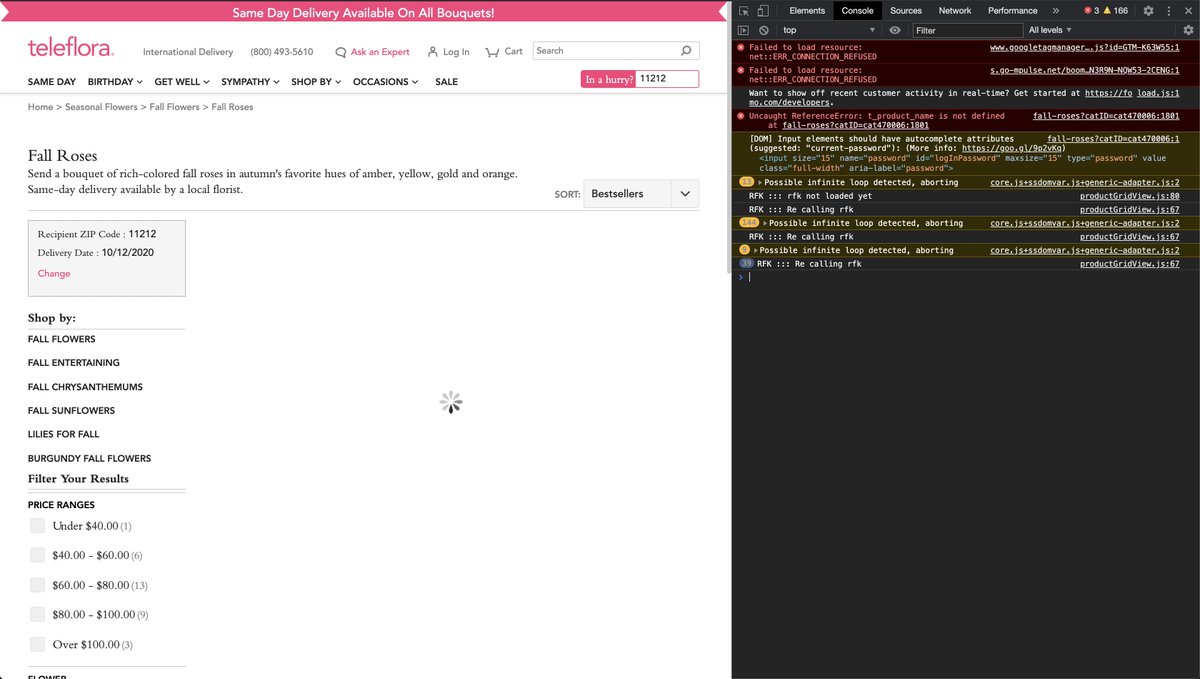Switch to the Sources tab
Viewport: 1200px width, 679px height.
[x=906, y=11]
